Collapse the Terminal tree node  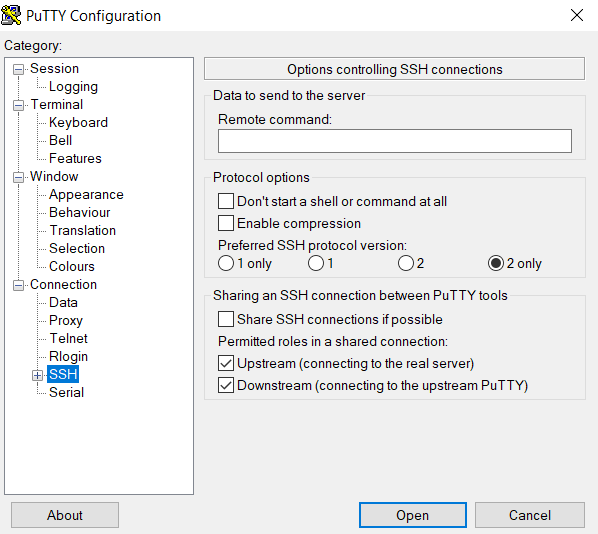click(18, 105)
